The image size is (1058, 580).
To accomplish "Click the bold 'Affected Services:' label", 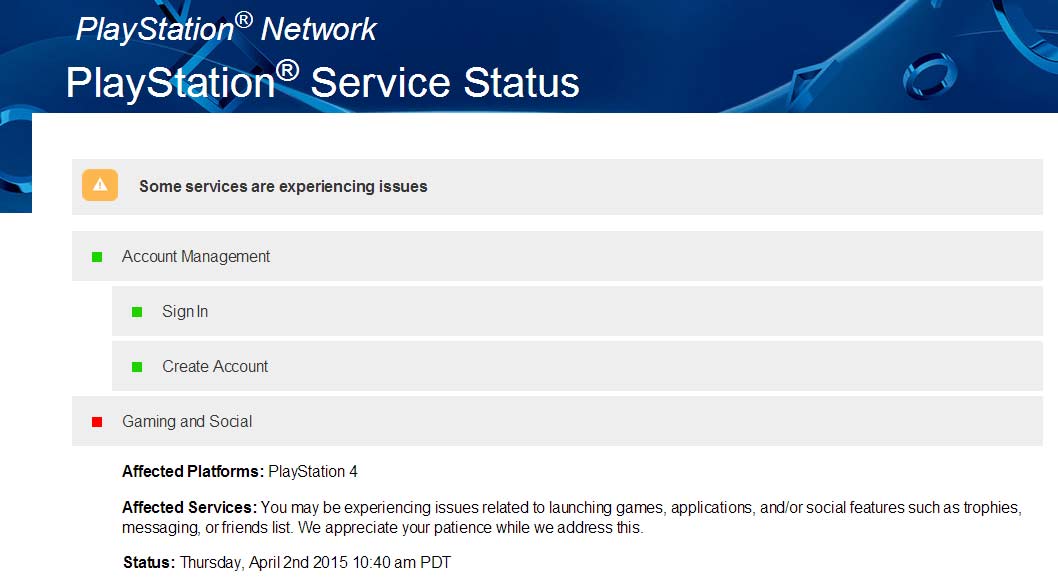I will [190, 507].
